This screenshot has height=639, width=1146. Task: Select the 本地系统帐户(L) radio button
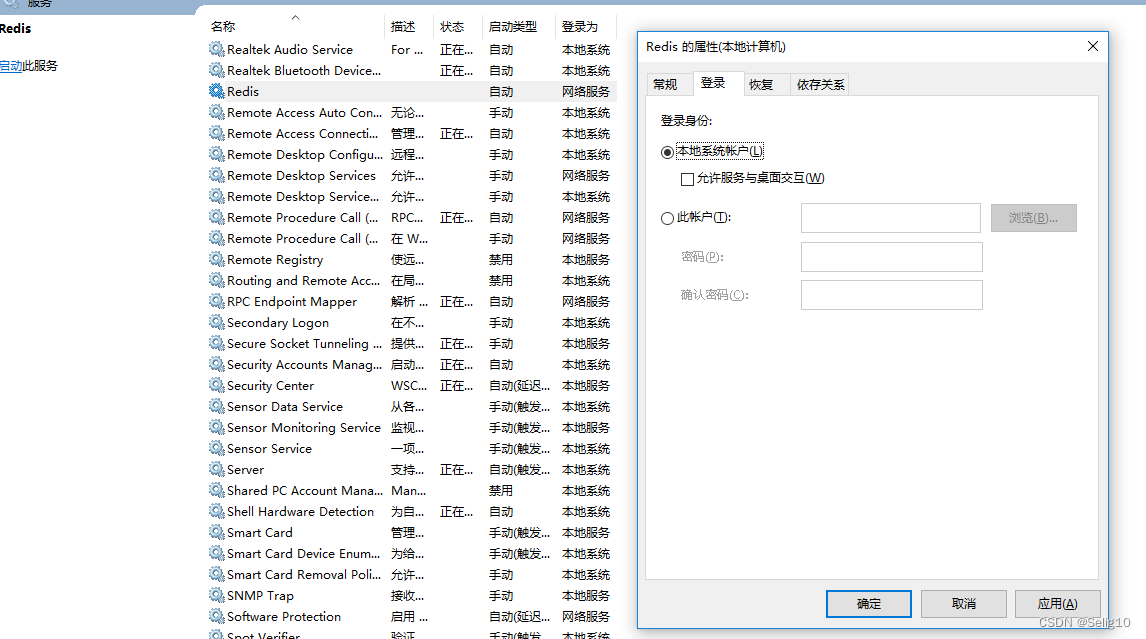coord(667,152)
